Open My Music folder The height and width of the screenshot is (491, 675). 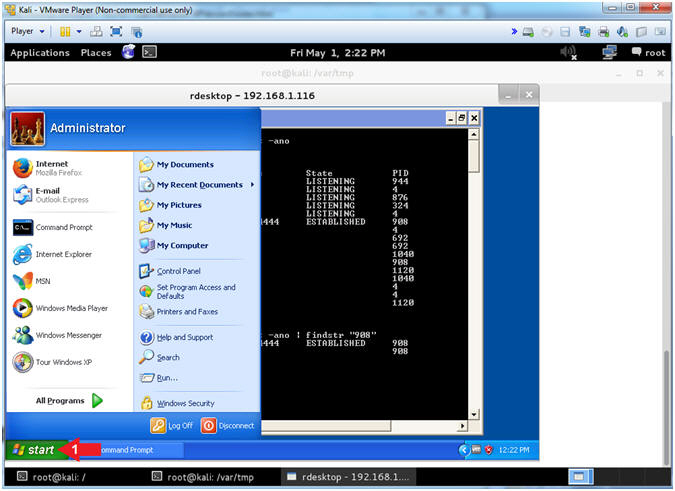click(x=165, y=225)
